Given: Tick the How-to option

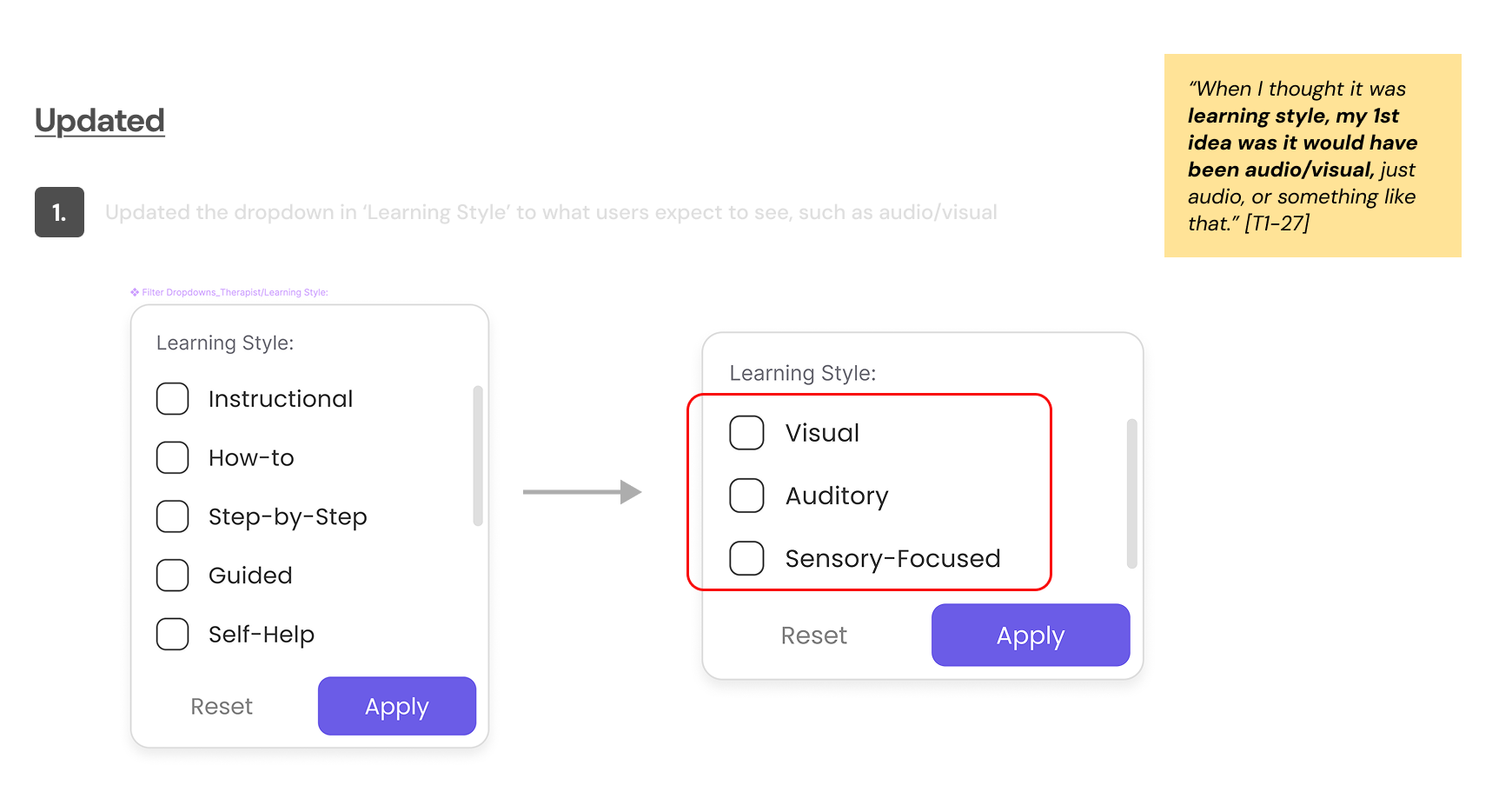Looking at the screenshot, I should [172, 457].
